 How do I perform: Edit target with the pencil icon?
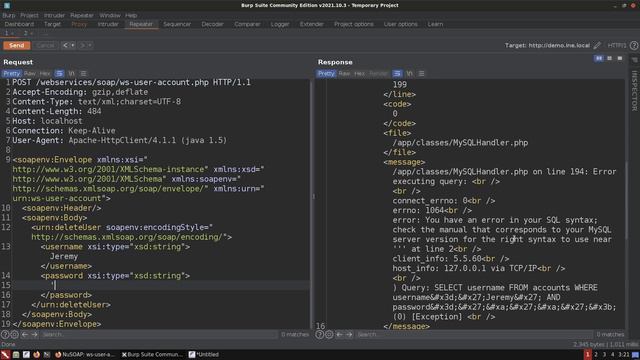[x=597, y=45]
